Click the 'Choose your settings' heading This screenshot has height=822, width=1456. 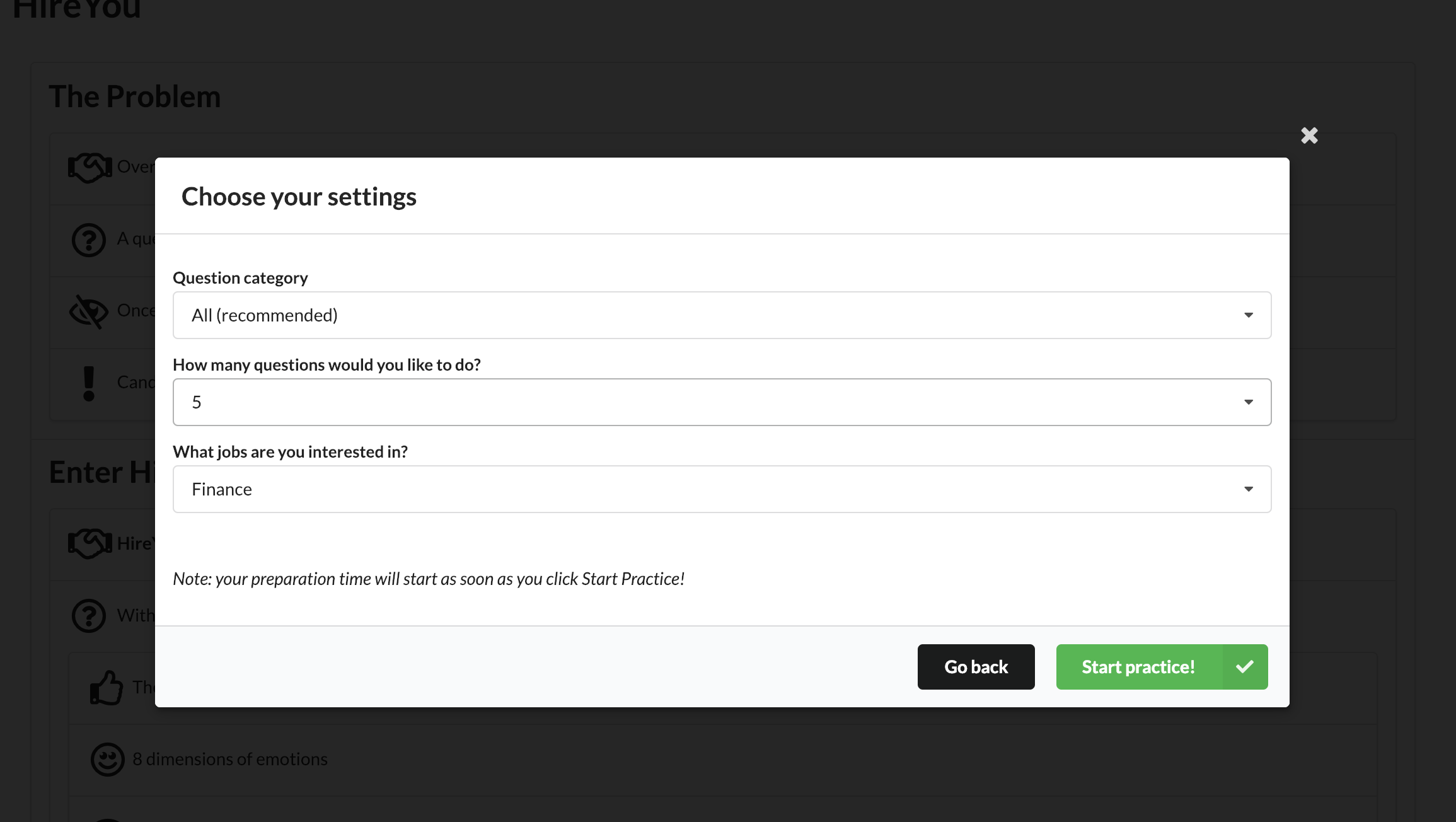point(299,197)
